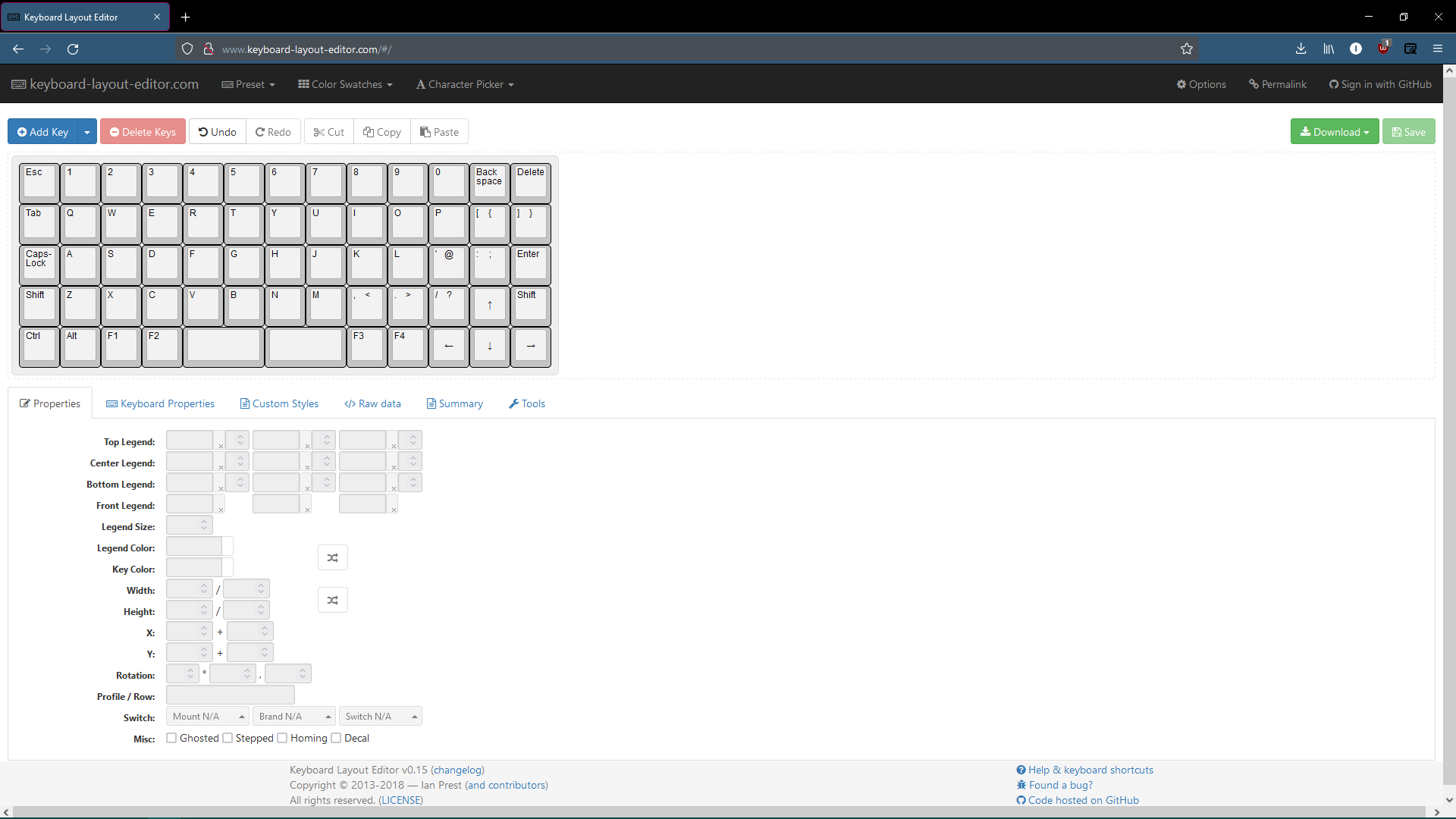Expand the Color Swatches menu
Image resolution: width=1456 pixels, height=819 pixels.
pyautogui.click(x=346, y=85)
